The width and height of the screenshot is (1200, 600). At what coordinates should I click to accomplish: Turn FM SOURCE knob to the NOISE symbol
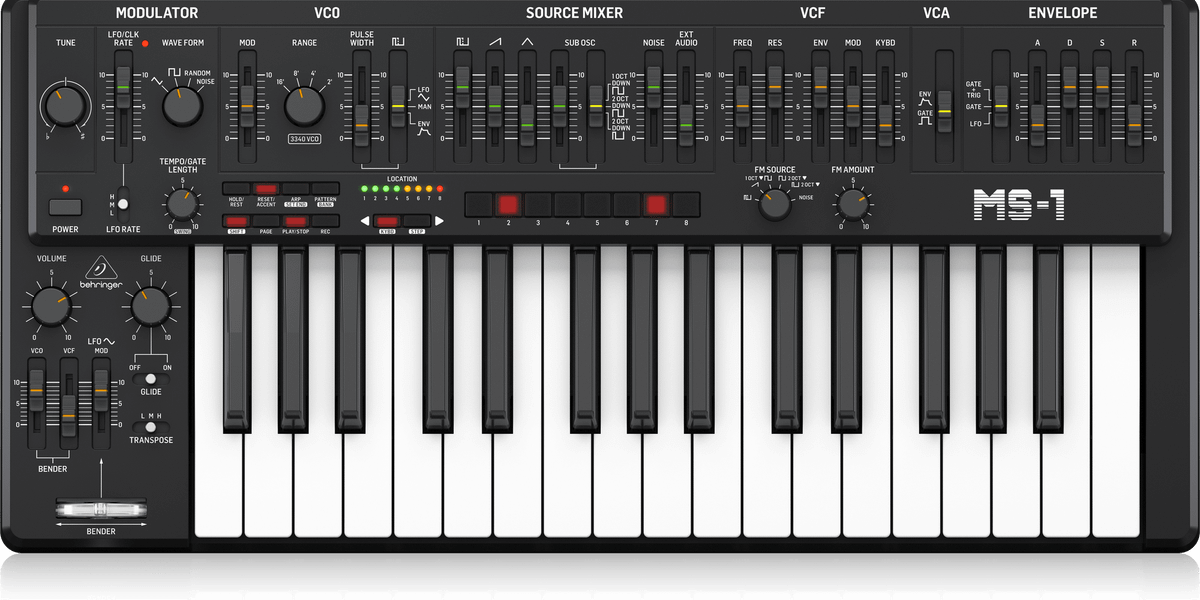tap(794, 199)
